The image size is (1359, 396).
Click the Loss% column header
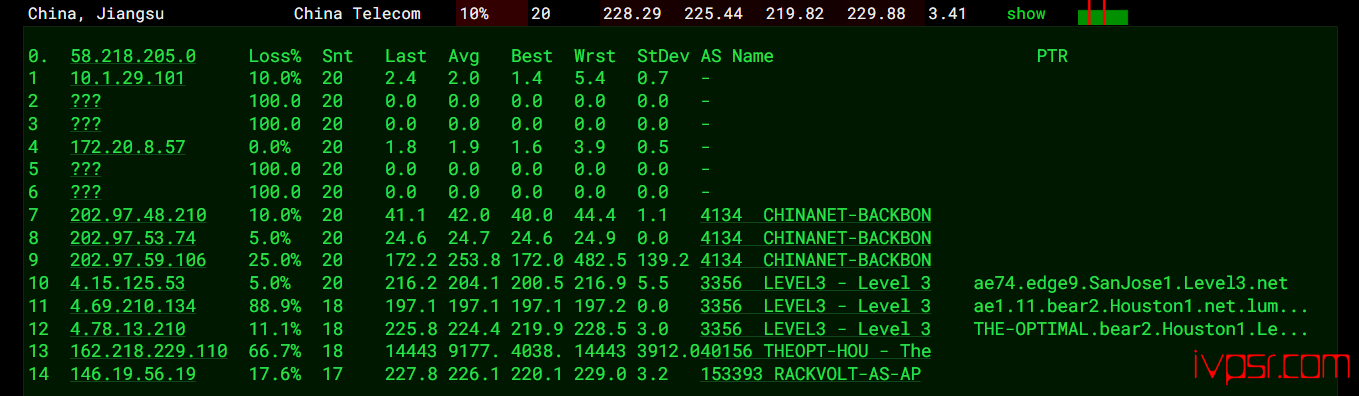275,56
